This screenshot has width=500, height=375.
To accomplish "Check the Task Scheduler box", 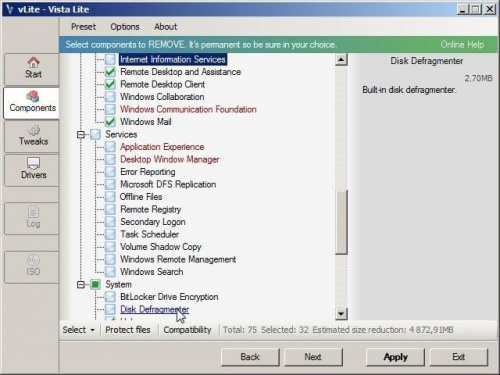I will tap(110, 234).
